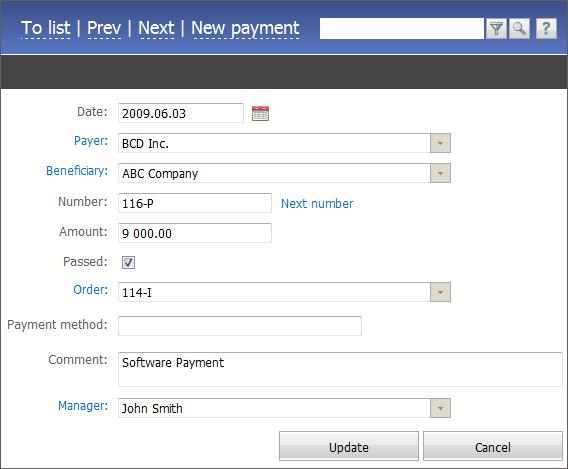Click the Update button
568x469 pixels.
tap(348, 446)
